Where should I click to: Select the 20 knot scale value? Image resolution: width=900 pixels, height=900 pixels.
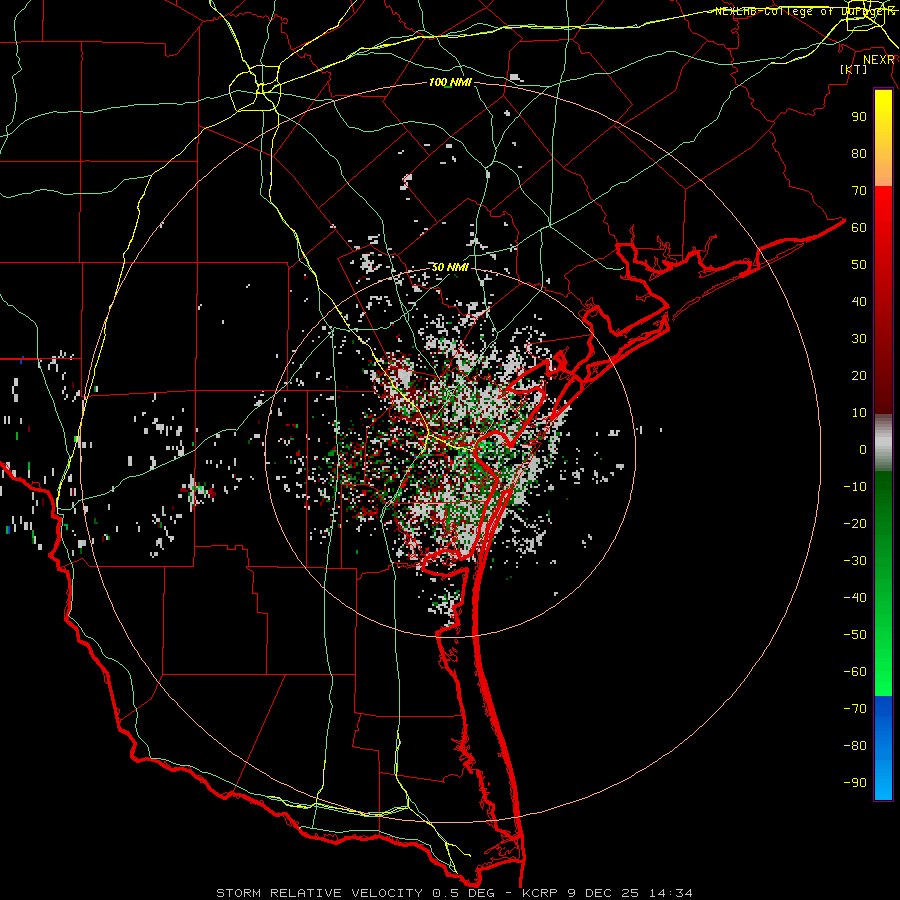coord(859,375)
